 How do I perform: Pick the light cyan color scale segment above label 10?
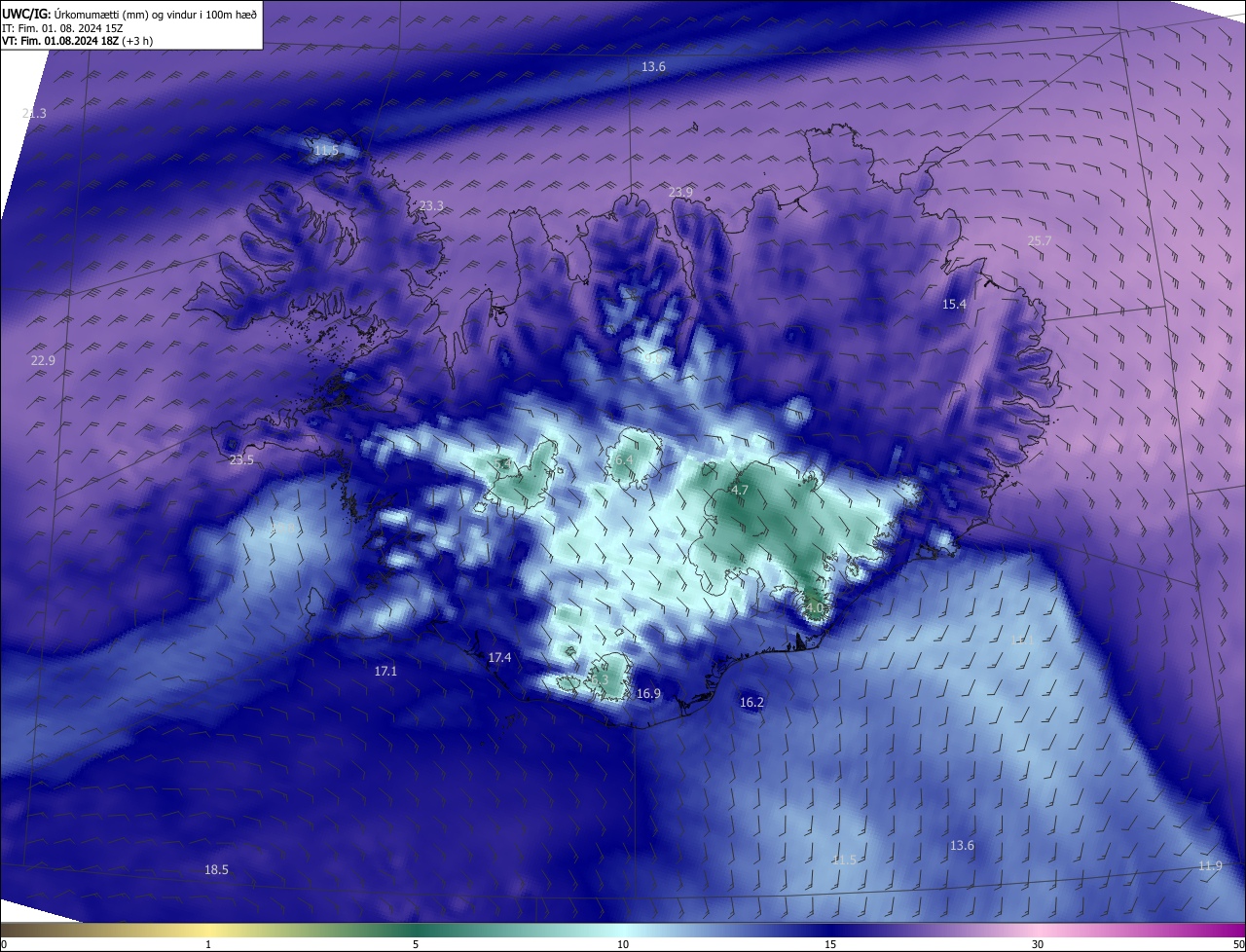coord(623,931)
